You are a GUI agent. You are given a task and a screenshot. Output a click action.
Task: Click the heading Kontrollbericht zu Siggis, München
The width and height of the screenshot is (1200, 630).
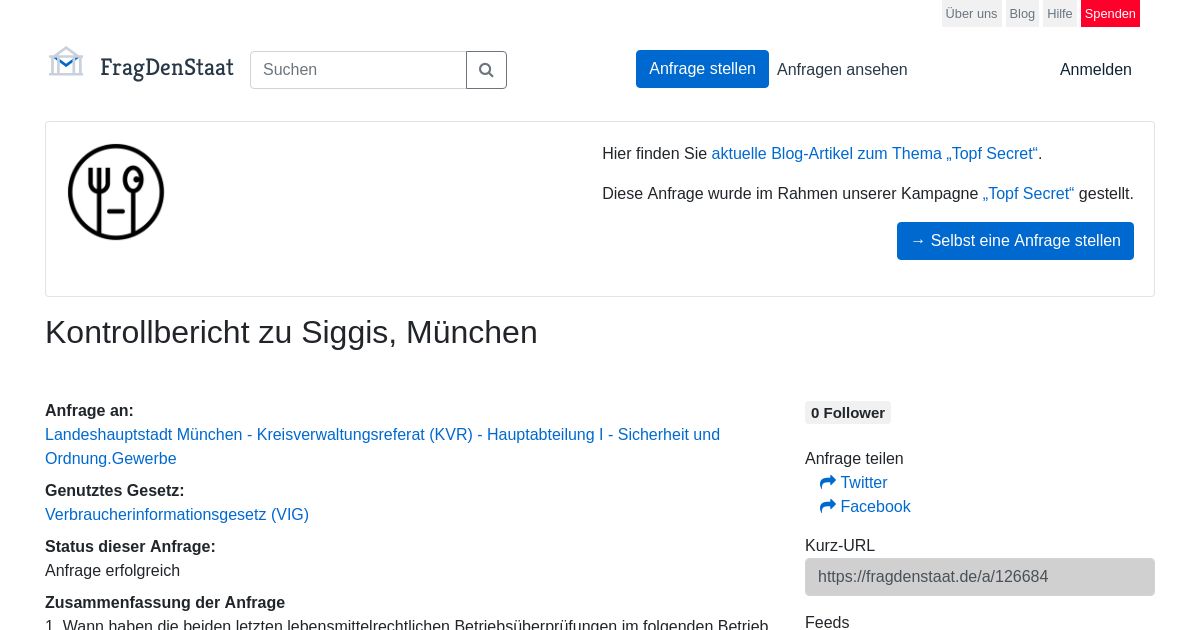point(291,332)
